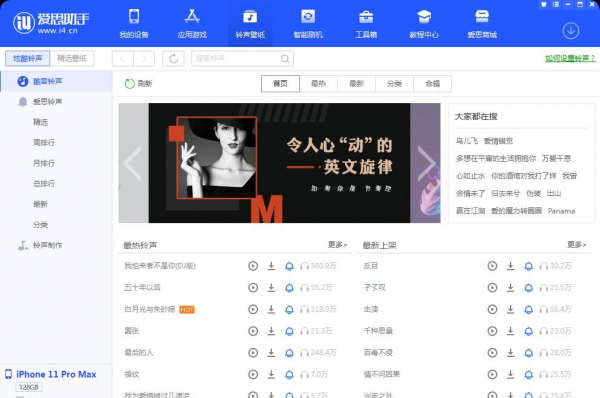Screen dimensions: 600x398
Task: Switch to the 炫酷铃声 tab
Action: pyautogui.click(x=27, y=59)
